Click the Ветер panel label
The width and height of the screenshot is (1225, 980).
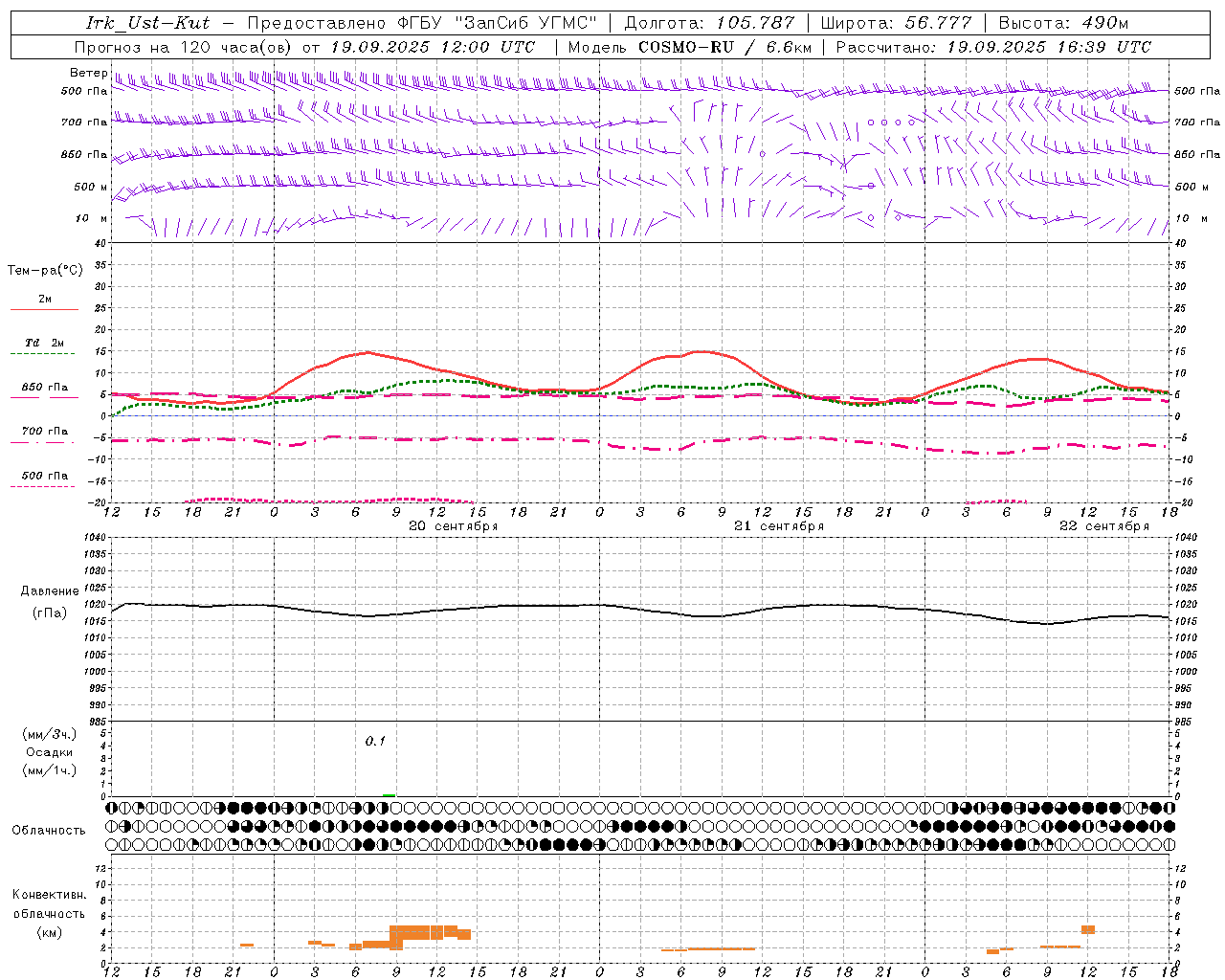(x=89, y=73)
